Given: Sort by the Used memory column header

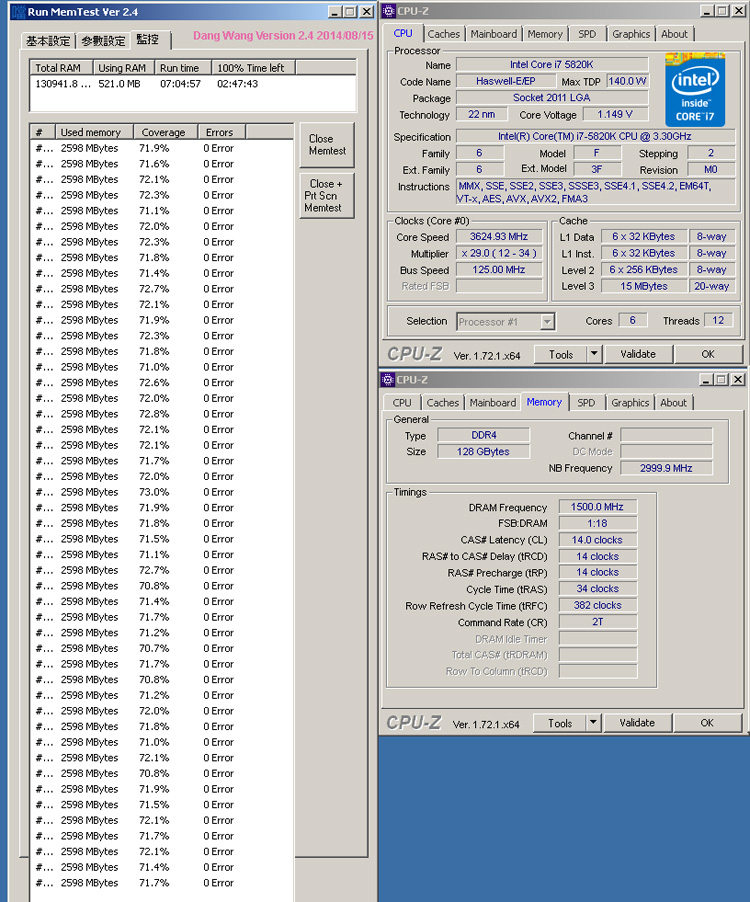Looking at the screenshot, I should point(94,132).
